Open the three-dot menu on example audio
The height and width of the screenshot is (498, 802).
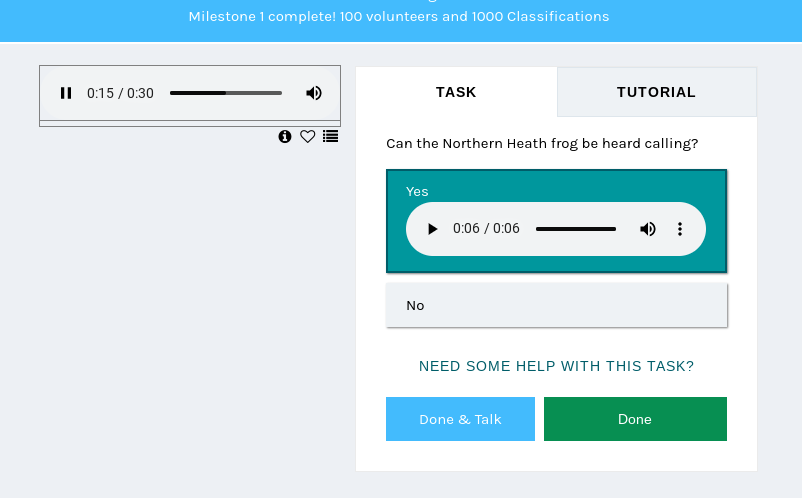(x=680, y=229)
